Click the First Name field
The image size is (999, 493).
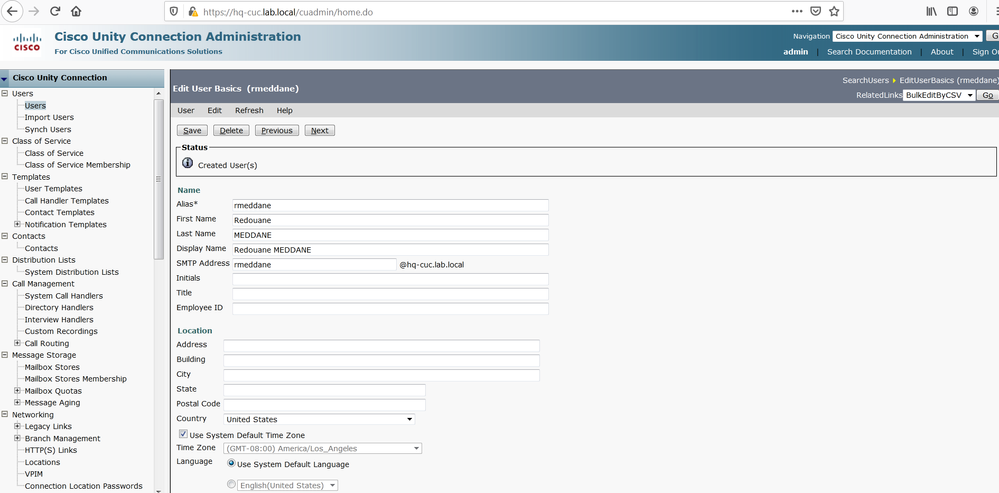(x=390, y=220)
